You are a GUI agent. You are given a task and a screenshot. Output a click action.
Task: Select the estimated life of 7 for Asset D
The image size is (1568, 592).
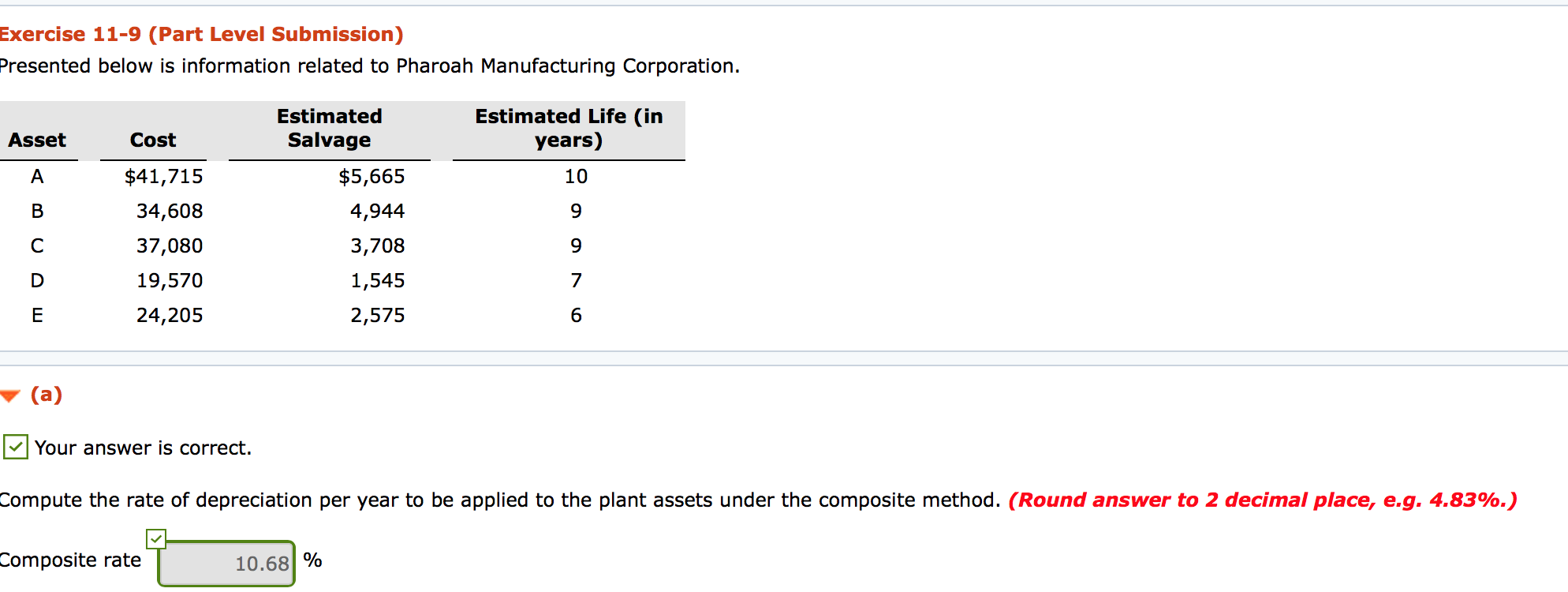coord(576,280)
